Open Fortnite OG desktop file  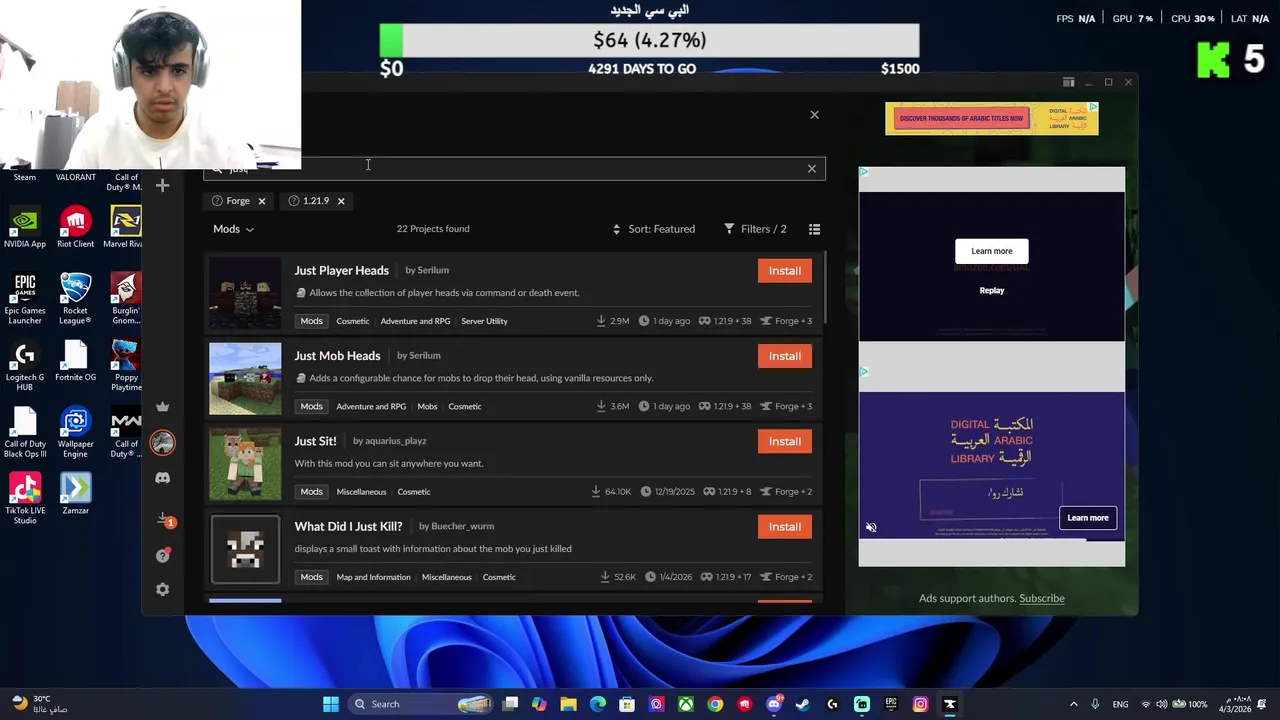pos(75,360)
